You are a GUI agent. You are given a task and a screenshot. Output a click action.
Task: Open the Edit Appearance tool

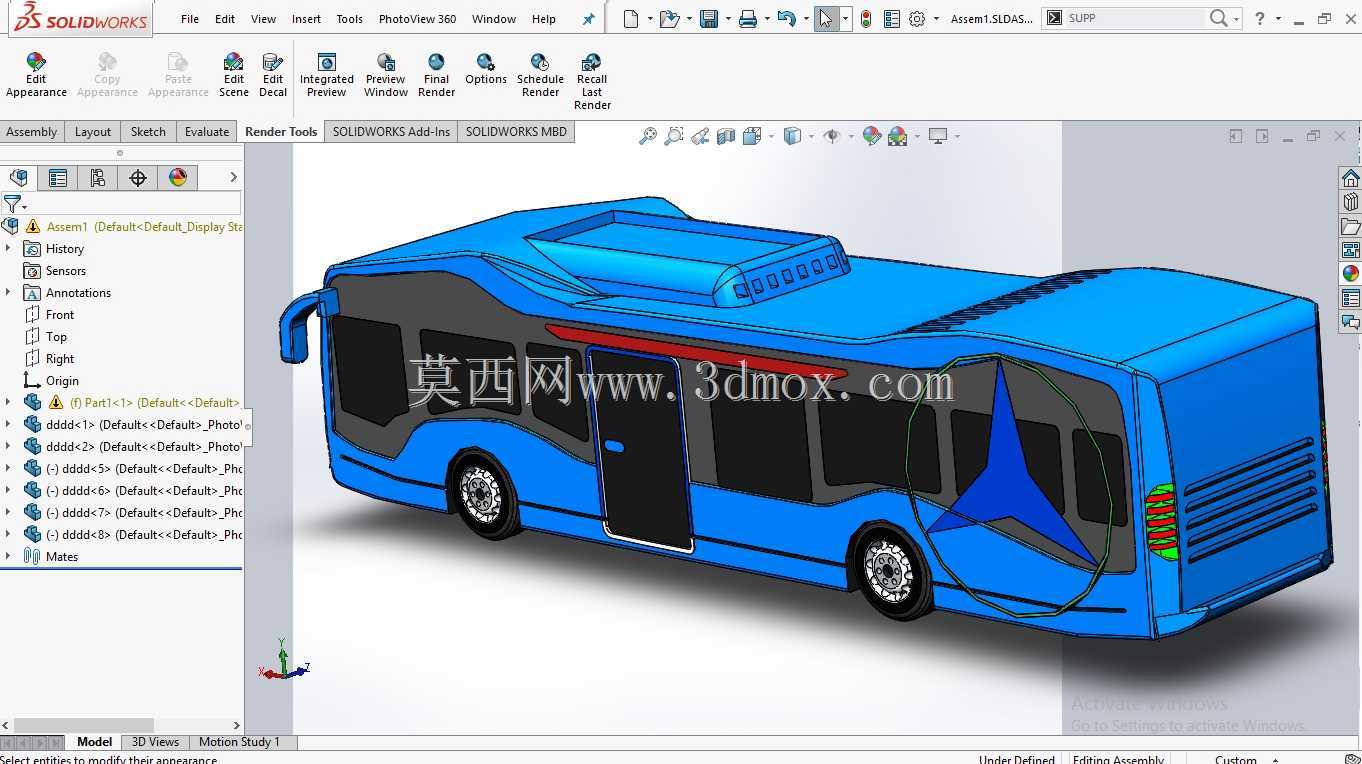36,75
